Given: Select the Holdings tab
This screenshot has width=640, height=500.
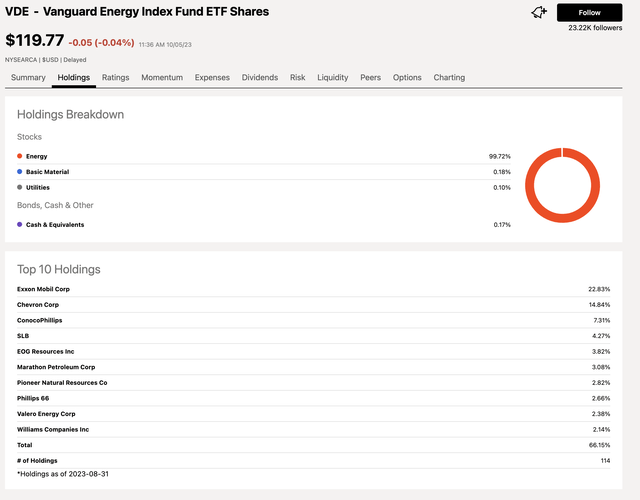Looking at the screenshot, I should click(74, 77).
